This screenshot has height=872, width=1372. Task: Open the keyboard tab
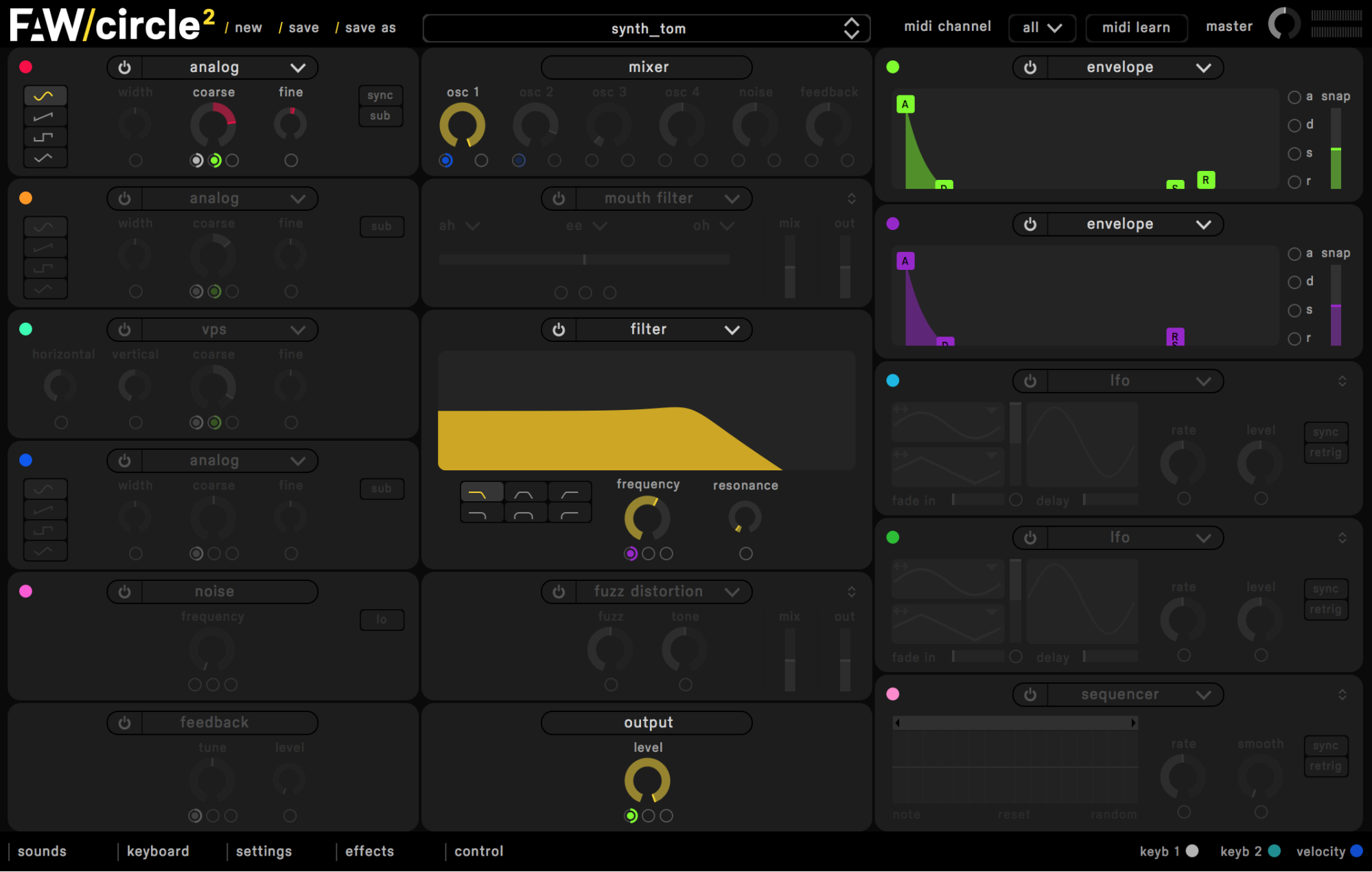[x=158, y=851]
